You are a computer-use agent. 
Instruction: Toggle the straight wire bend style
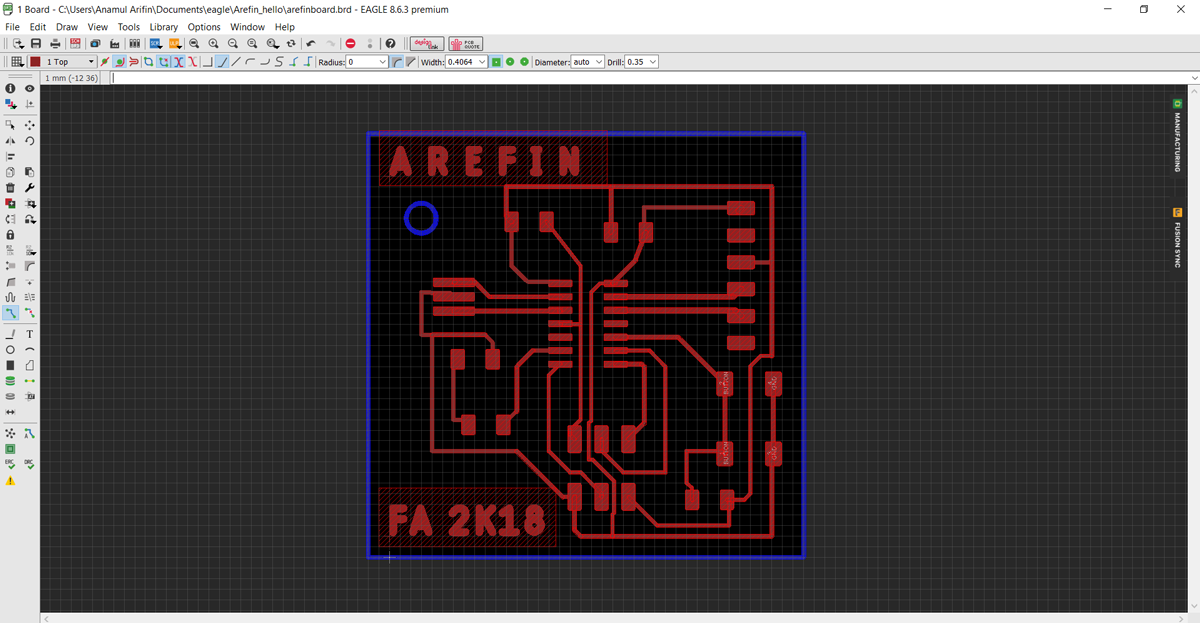tap(236, 62)
